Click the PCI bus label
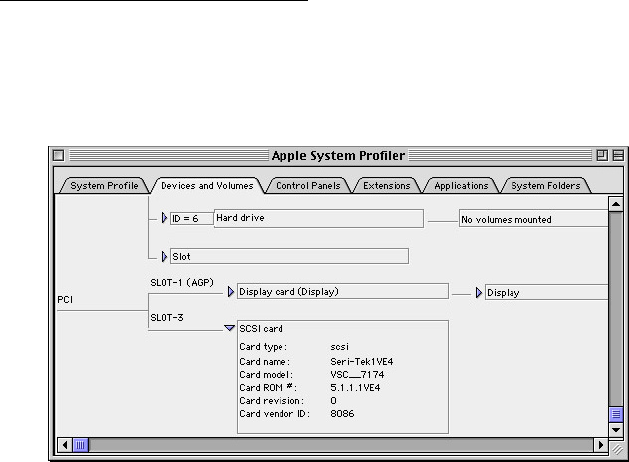629x462 pixels. (65, 300)
